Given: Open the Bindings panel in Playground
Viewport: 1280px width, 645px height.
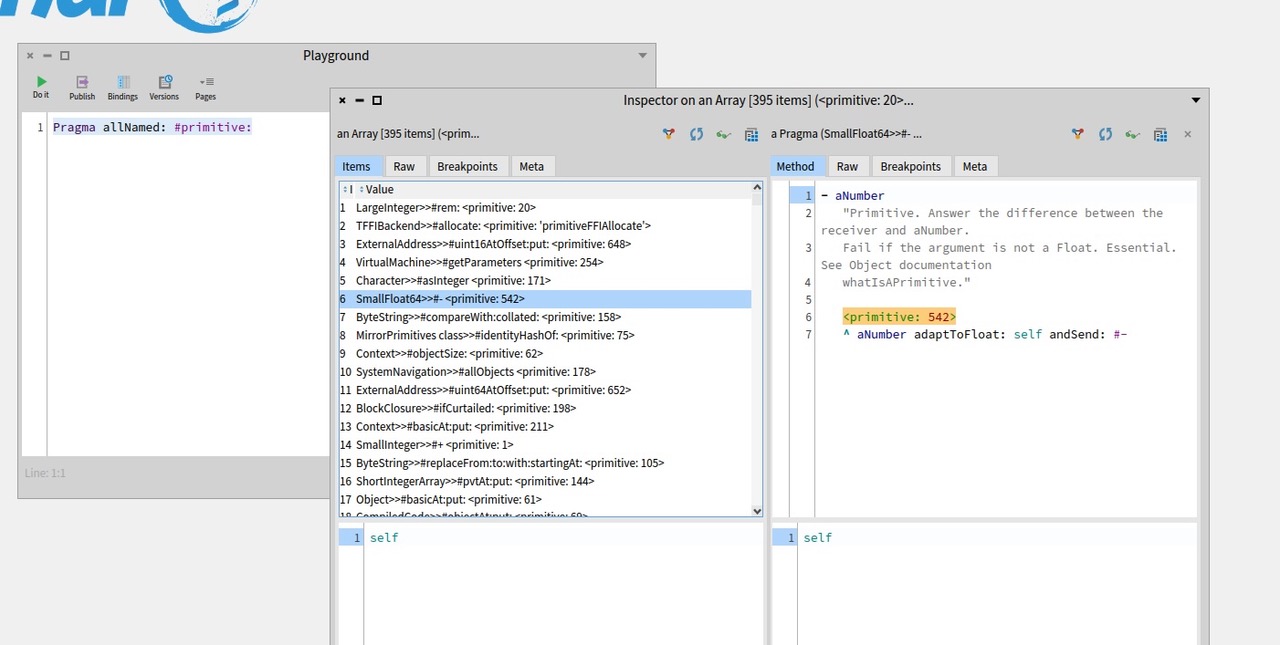Looking at the screenshot, I should coord(123,87).
